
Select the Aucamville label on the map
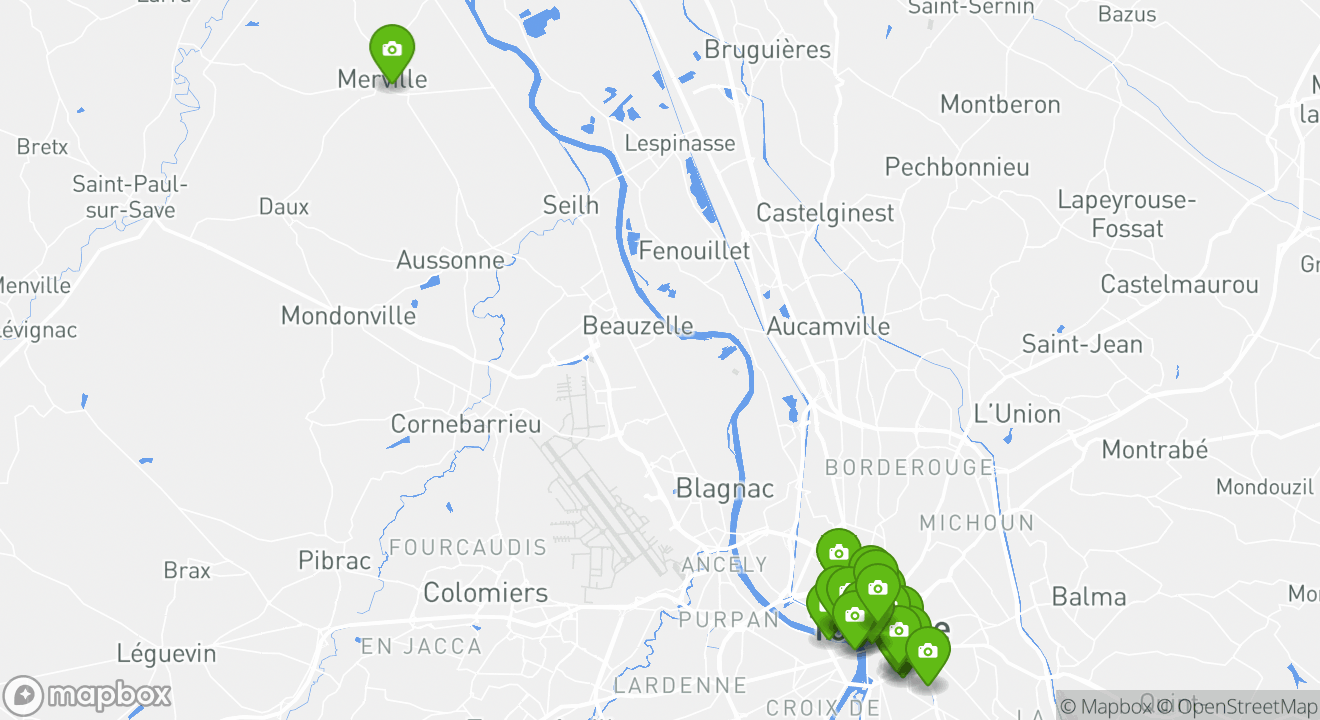[x=828, y=326]
